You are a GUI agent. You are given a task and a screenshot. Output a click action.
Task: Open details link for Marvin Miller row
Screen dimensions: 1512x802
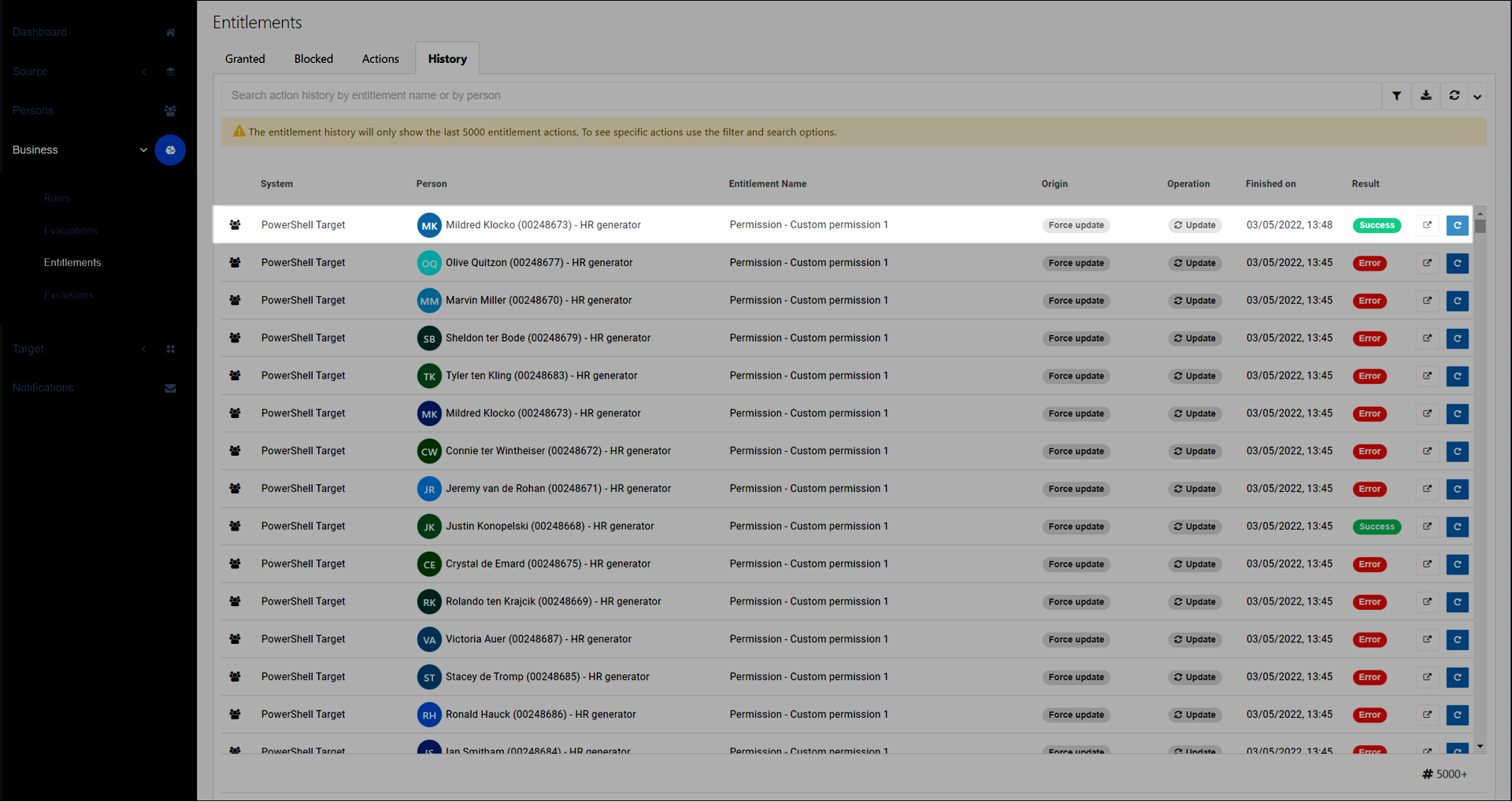[x=1427, y=301]
